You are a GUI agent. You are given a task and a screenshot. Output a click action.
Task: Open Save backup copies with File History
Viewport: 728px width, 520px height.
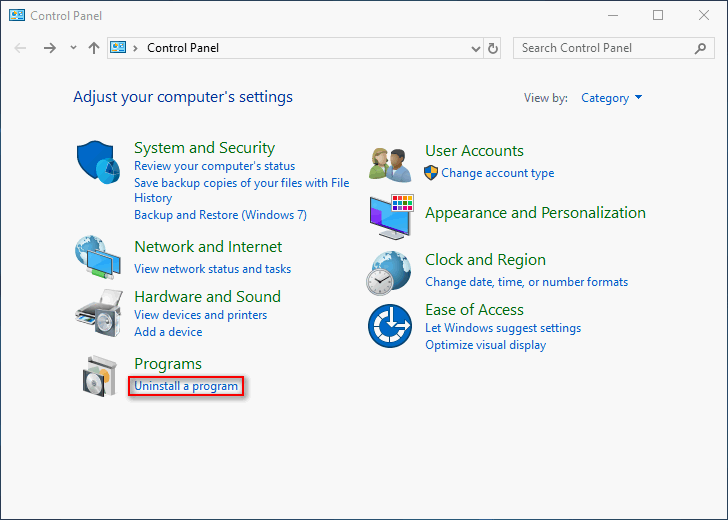coord(241,190)
